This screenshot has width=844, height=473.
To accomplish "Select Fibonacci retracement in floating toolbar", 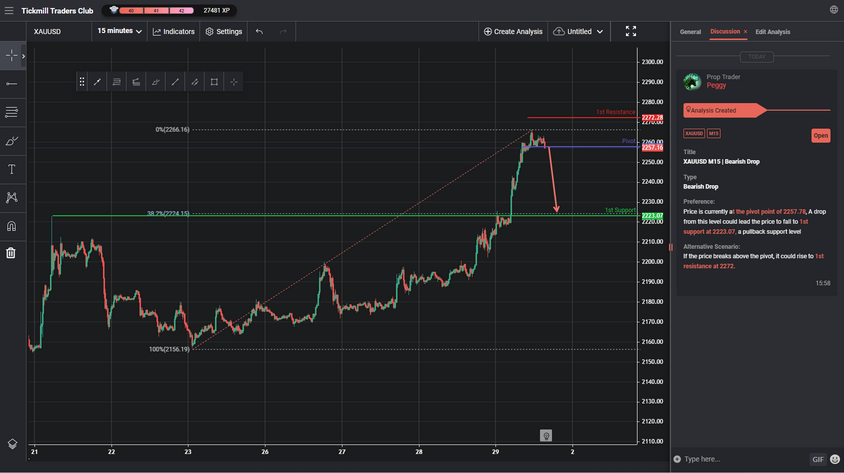I will click(117, 82).
